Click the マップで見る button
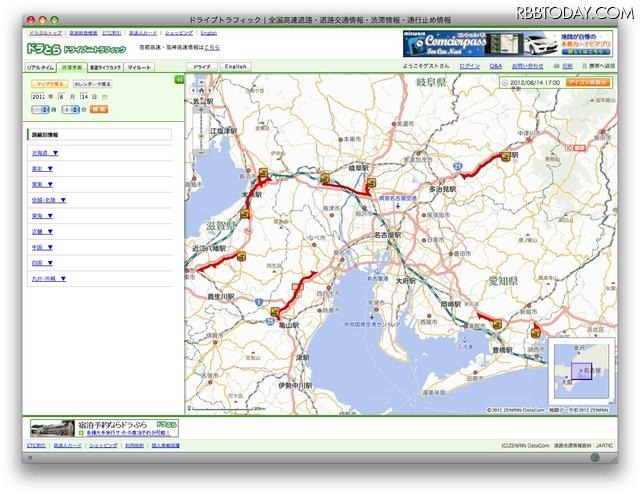The image size is (640, 494). click(x=50, y=84)
